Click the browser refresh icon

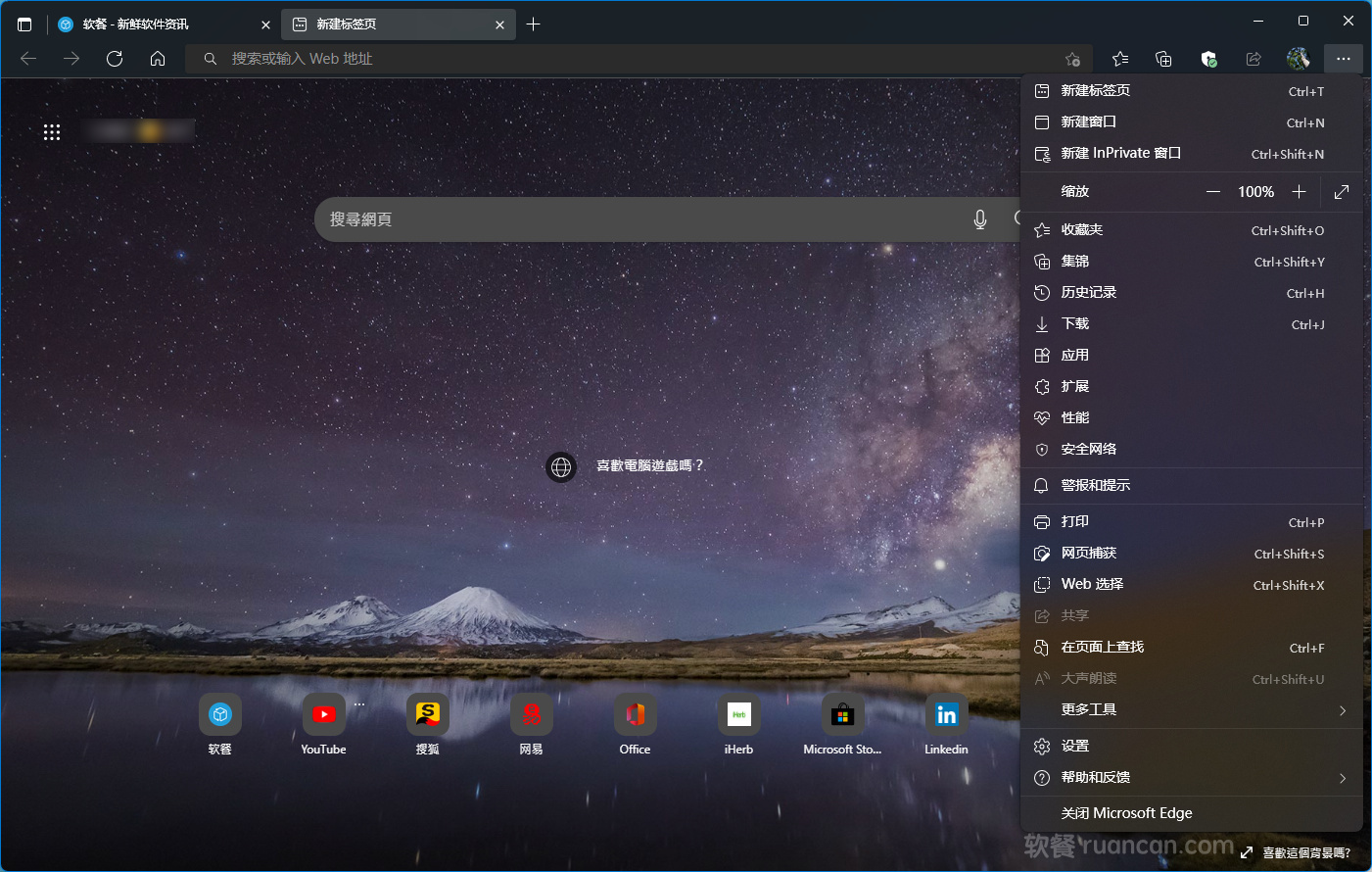pyautogui.click(x=115, y=59)
